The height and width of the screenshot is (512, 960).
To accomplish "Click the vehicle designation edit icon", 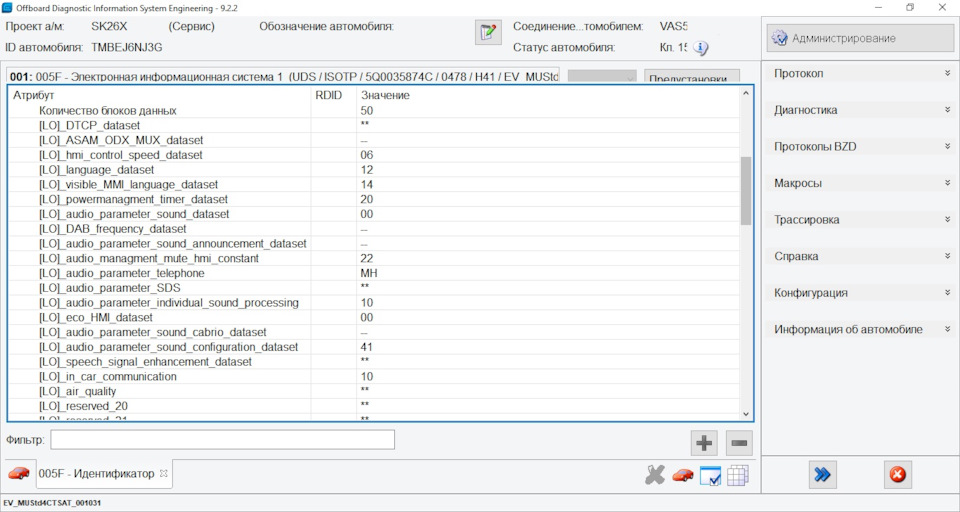I will [488, 32].
